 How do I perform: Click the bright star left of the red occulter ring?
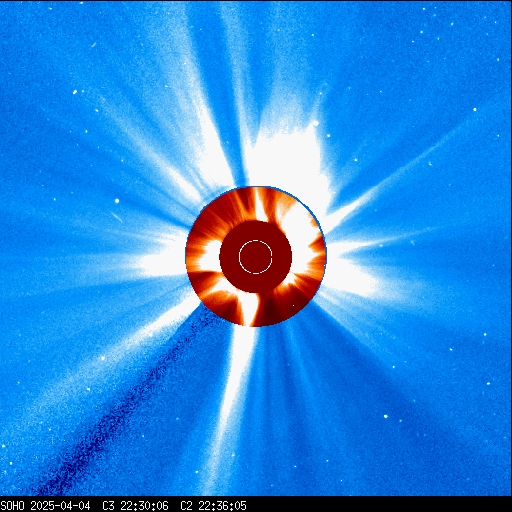tap(117, 201)
